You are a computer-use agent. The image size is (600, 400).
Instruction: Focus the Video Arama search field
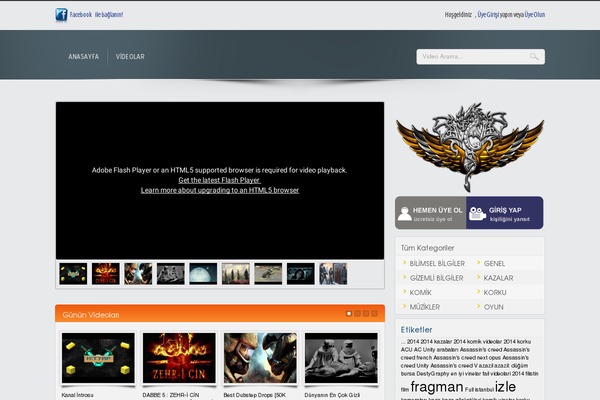481,57
